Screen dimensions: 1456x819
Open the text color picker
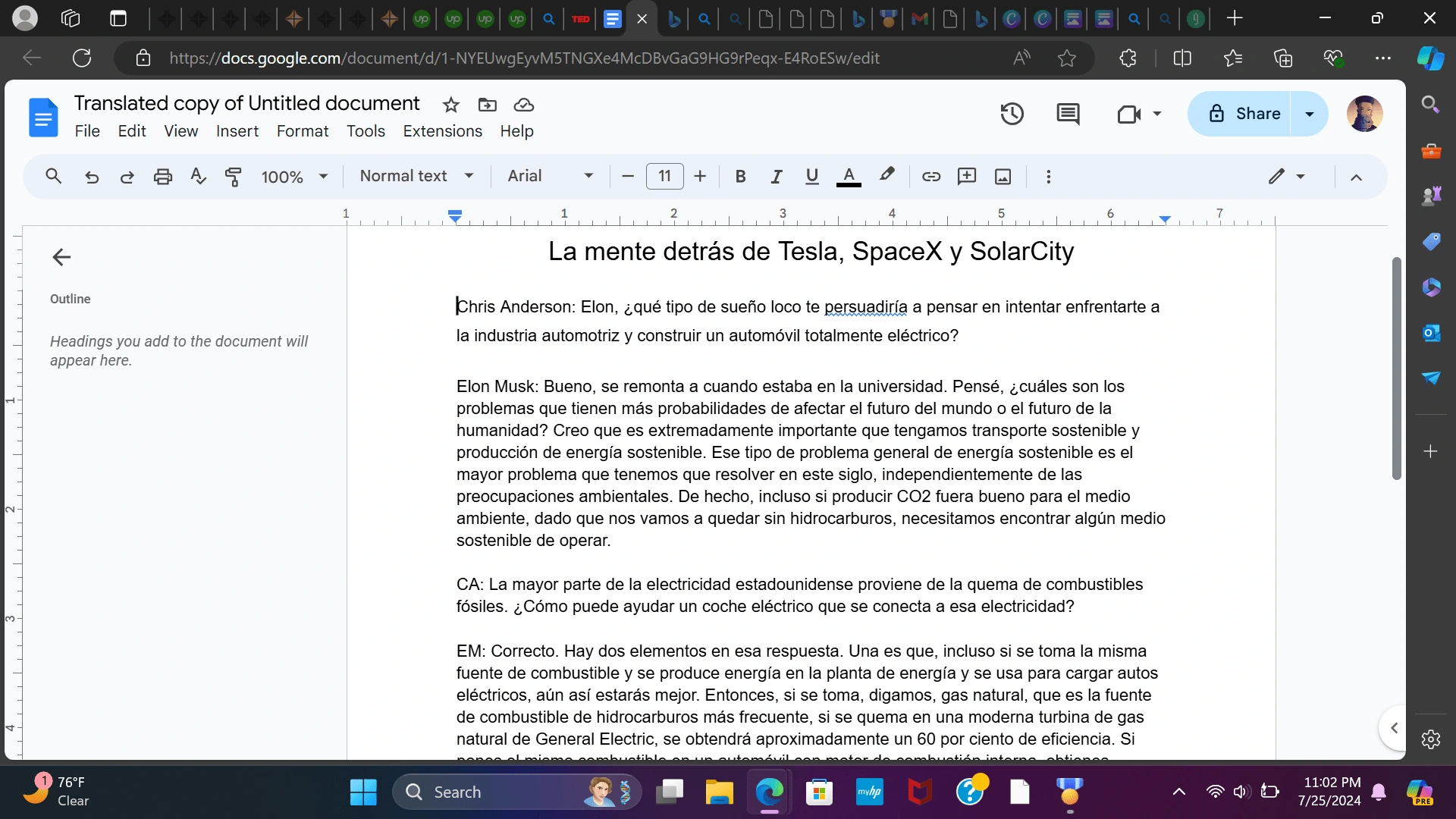point(849,177)
